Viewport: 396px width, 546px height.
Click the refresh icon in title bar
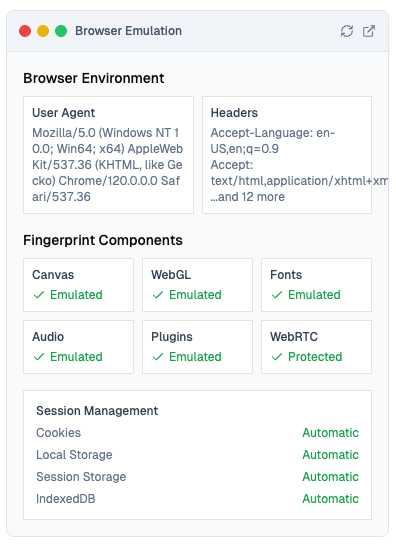347,31
